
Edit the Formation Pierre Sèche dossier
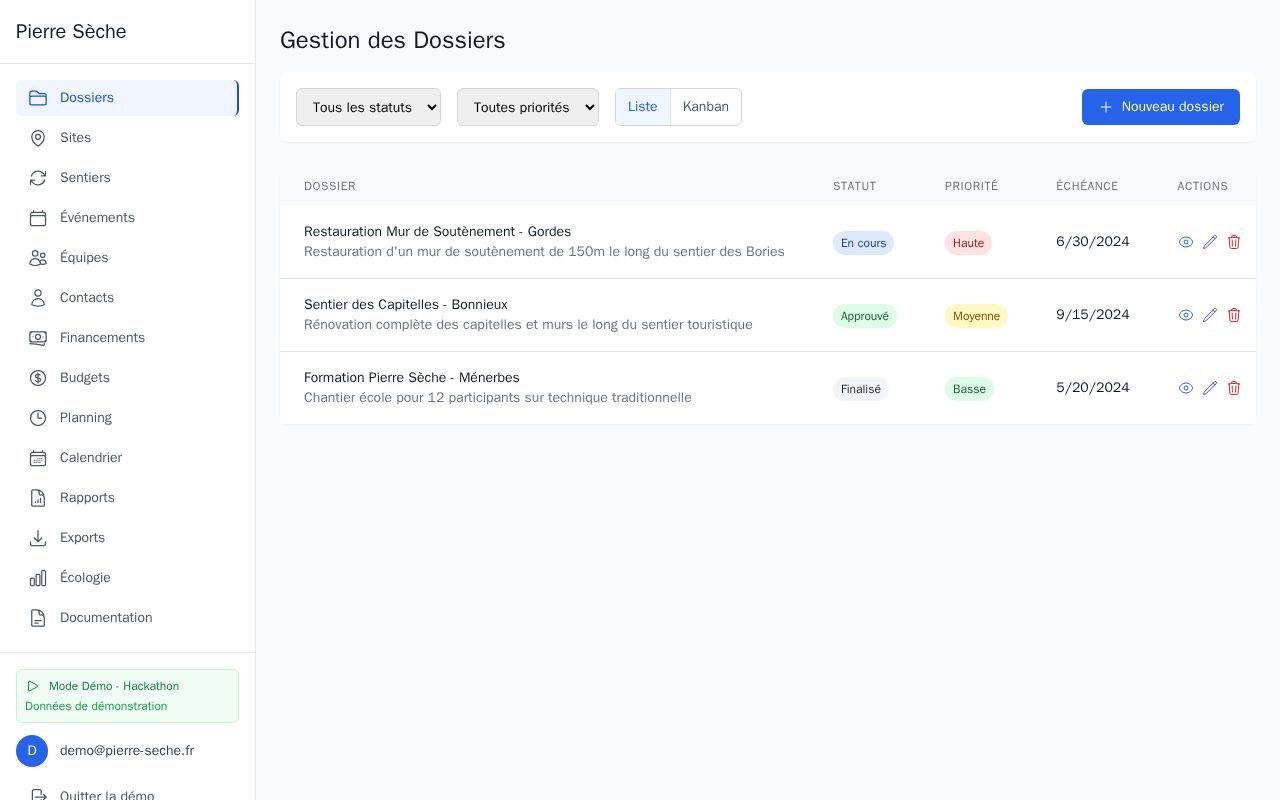[x=1210, y=388]
